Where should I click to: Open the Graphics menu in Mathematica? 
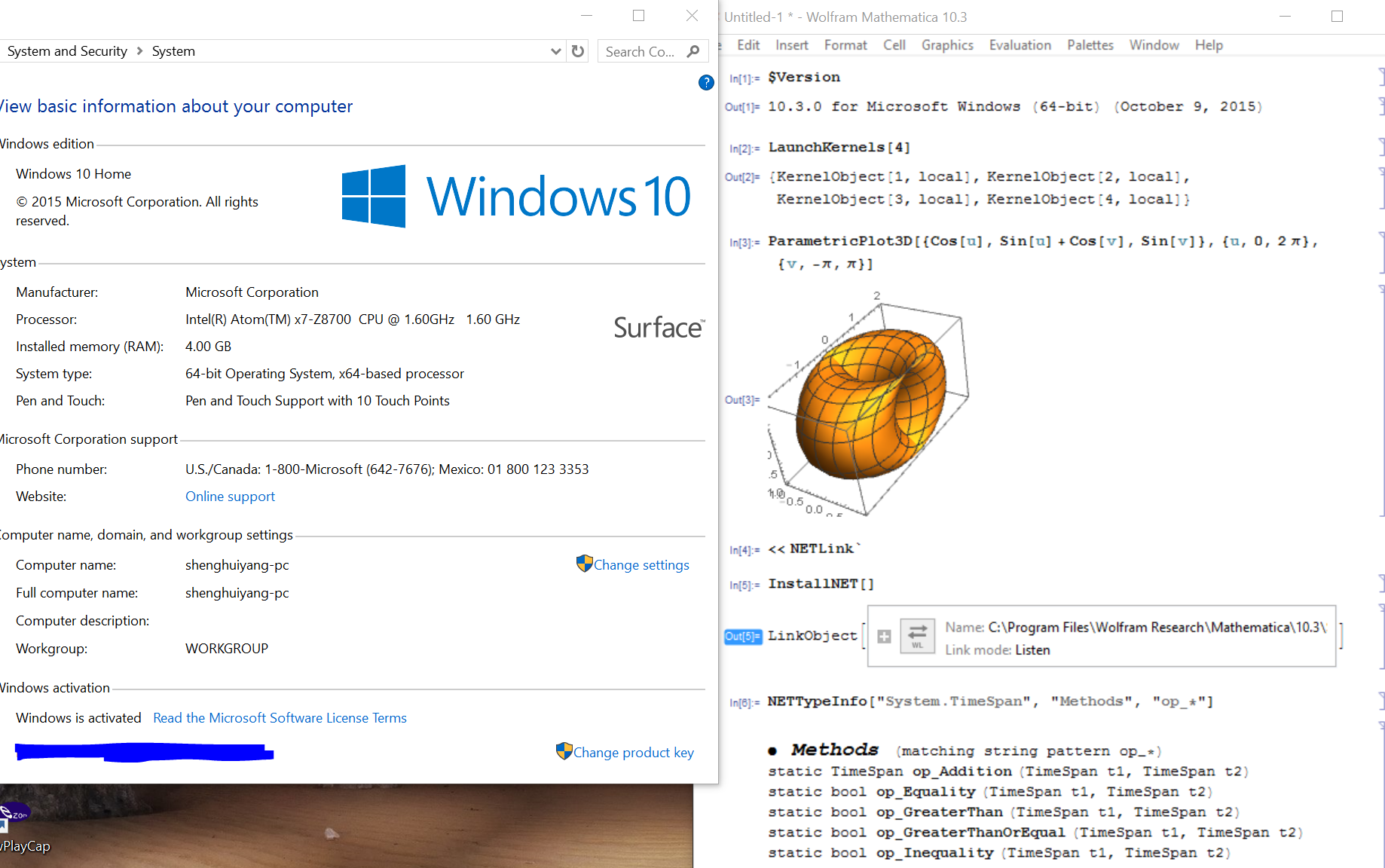tap(947, 45)
